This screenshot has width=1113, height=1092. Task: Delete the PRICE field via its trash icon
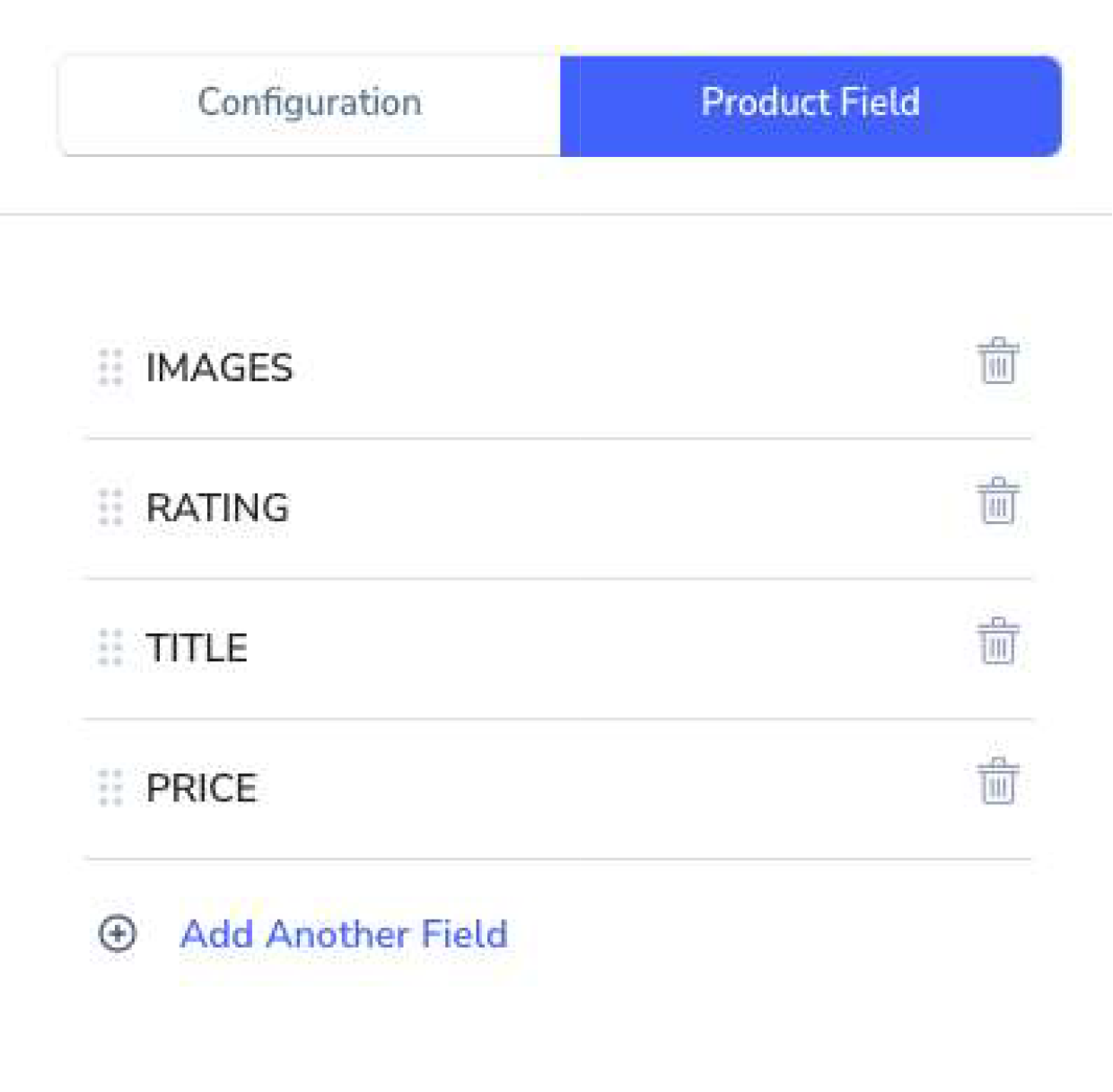pos(998,781)
